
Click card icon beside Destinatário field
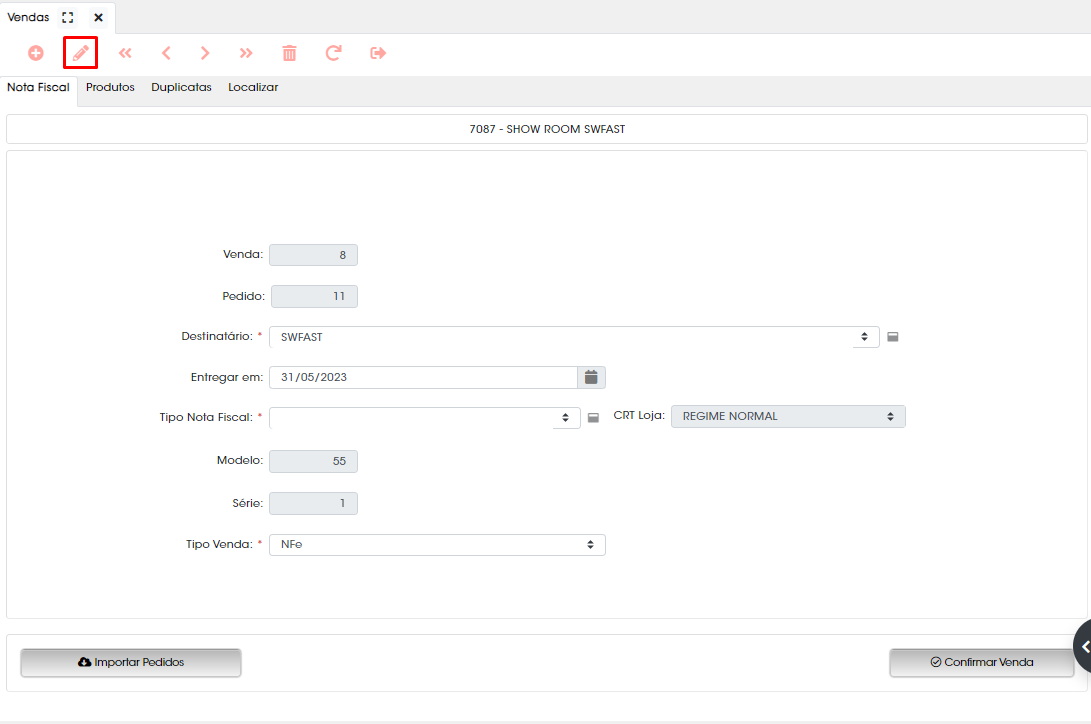(893, 337)
